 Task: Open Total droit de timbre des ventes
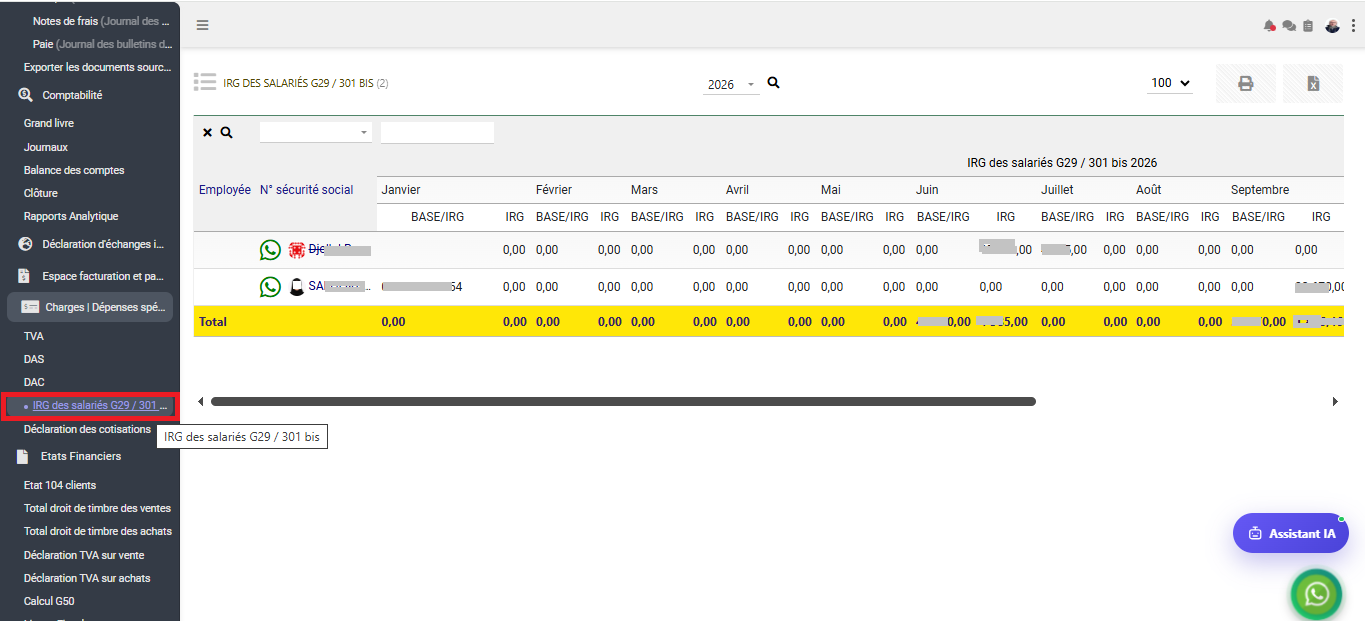pos(97,508)
